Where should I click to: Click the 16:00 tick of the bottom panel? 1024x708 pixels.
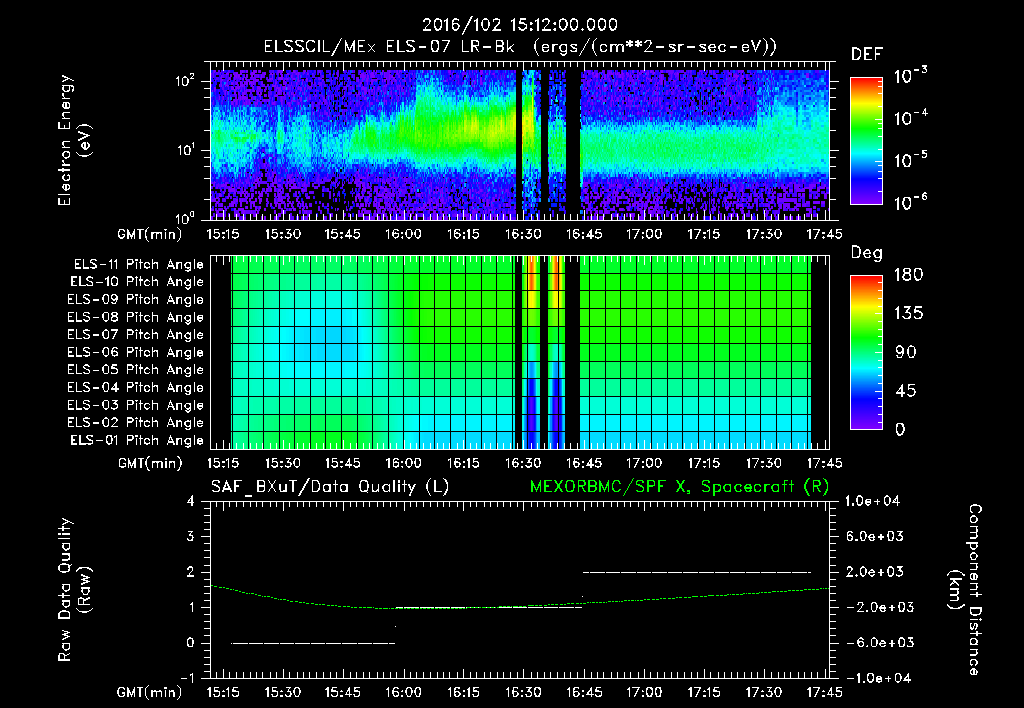pos(403,692)
